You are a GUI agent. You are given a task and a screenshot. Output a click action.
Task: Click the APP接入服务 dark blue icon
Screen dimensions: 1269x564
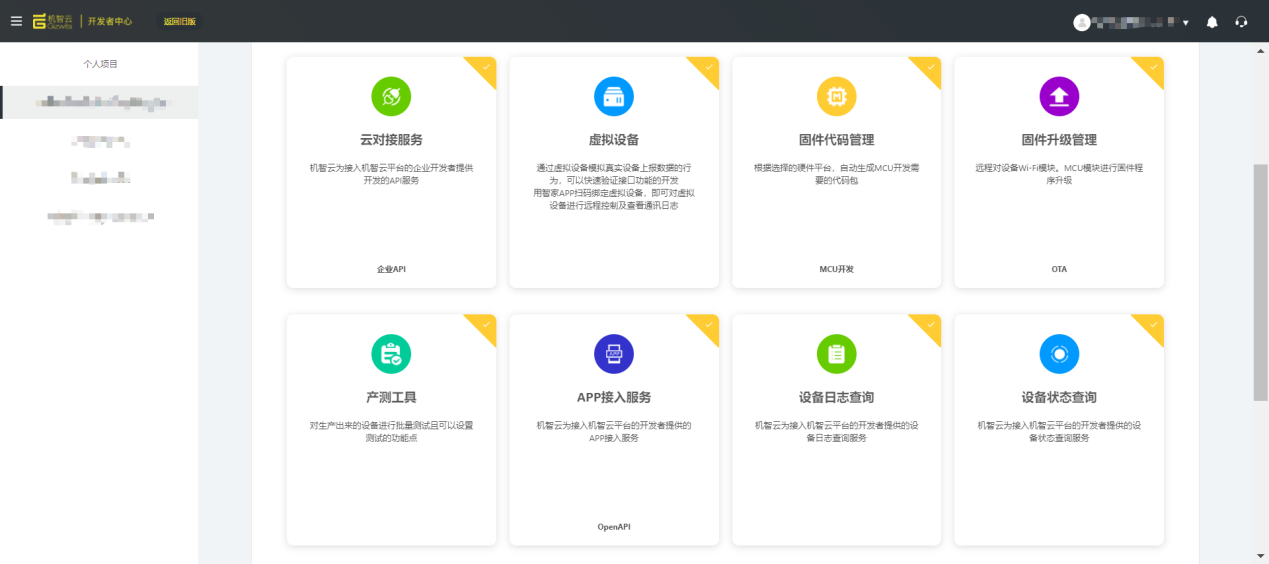click(613, 354)
